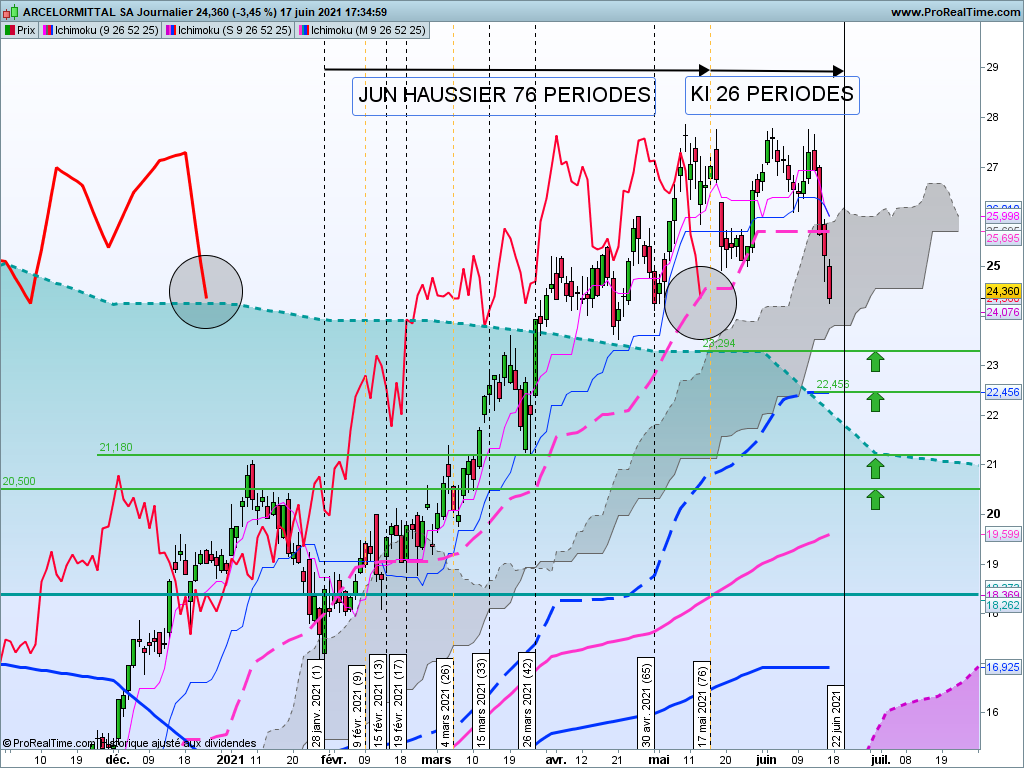Open the Ichimoku (M 9 26 52 25) tab

click(x=362, y=30)
